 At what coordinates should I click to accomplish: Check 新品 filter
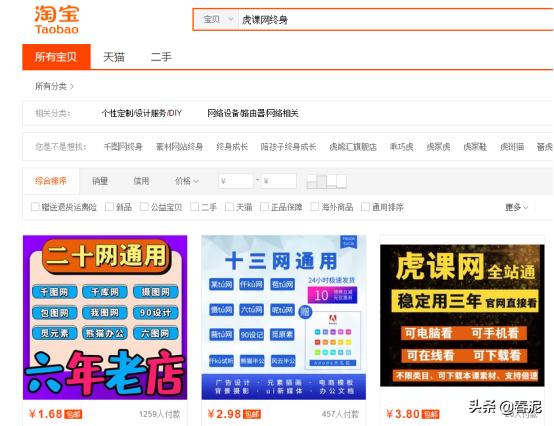109,207
